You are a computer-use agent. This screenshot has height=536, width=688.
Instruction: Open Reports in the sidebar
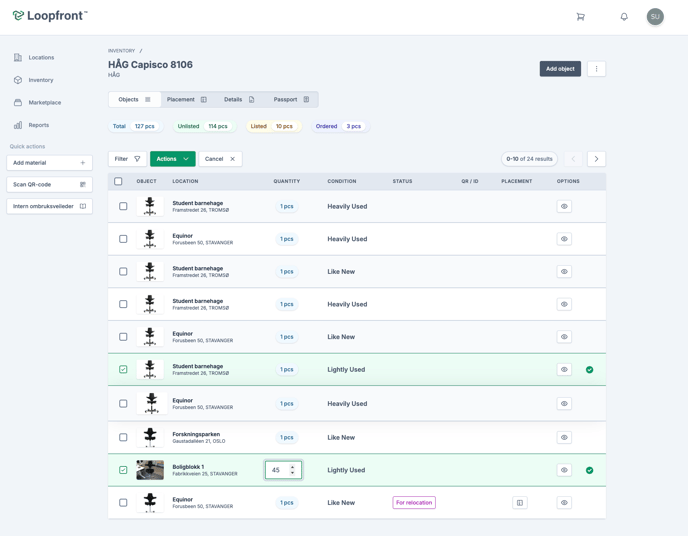click(x=32, y=125)
